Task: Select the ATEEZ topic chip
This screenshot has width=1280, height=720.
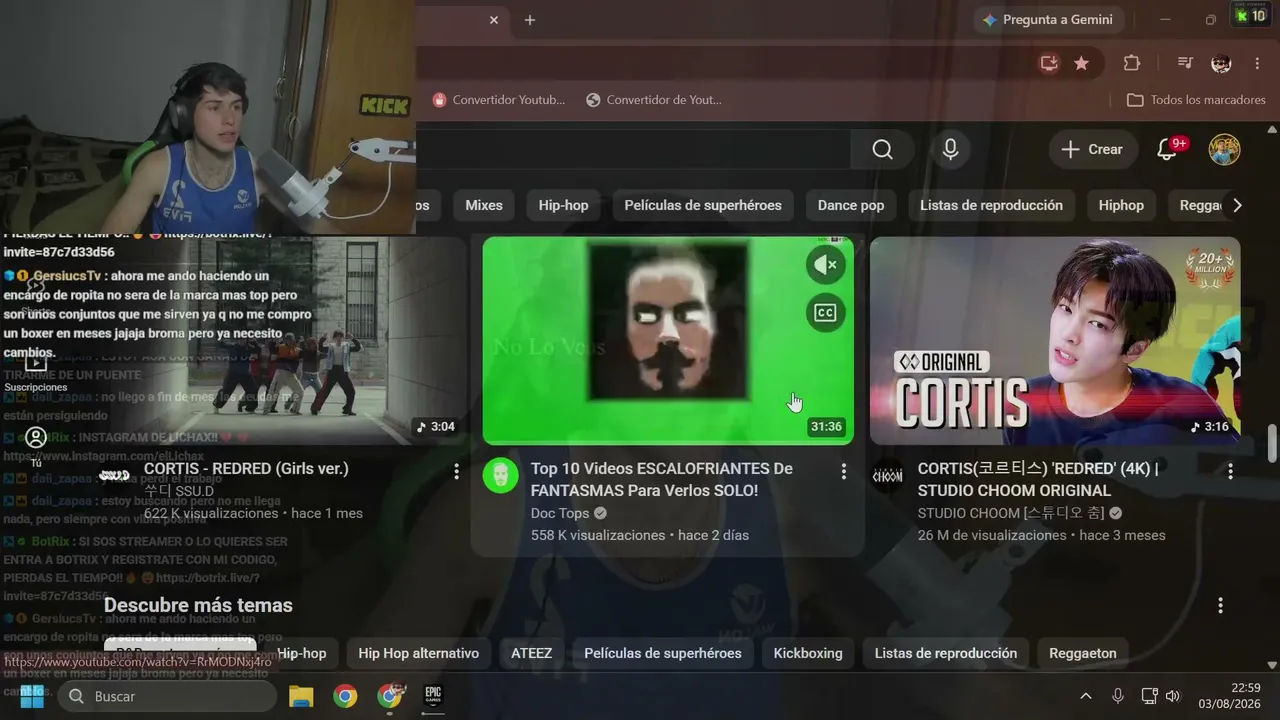Action: (532, 653)
